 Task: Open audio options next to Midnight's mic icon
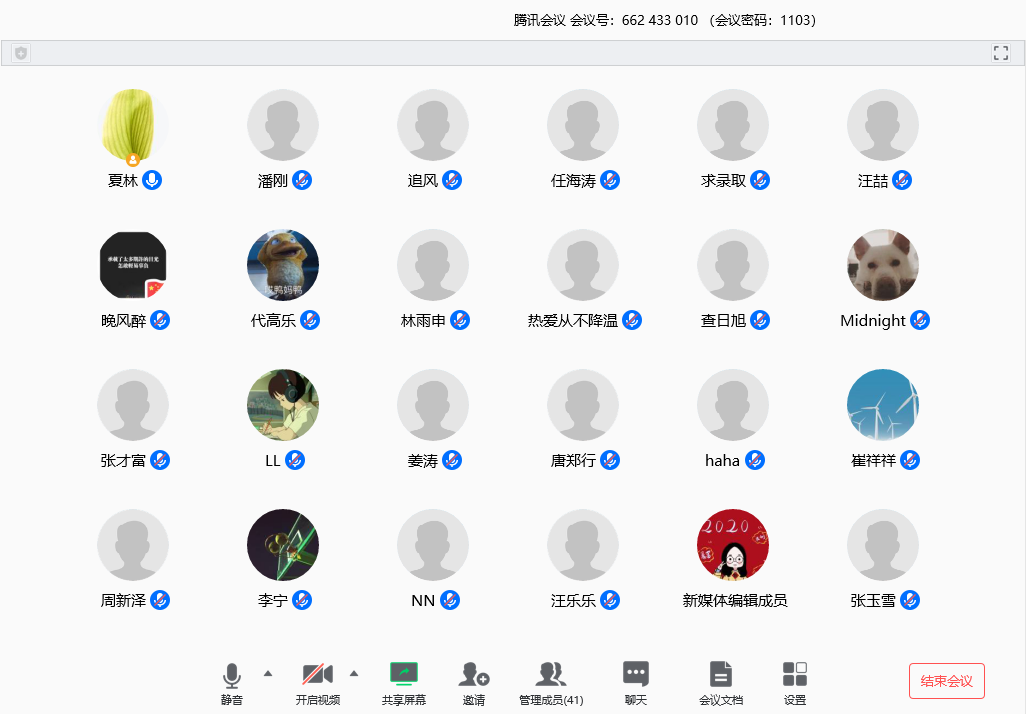tap(919, 321)
